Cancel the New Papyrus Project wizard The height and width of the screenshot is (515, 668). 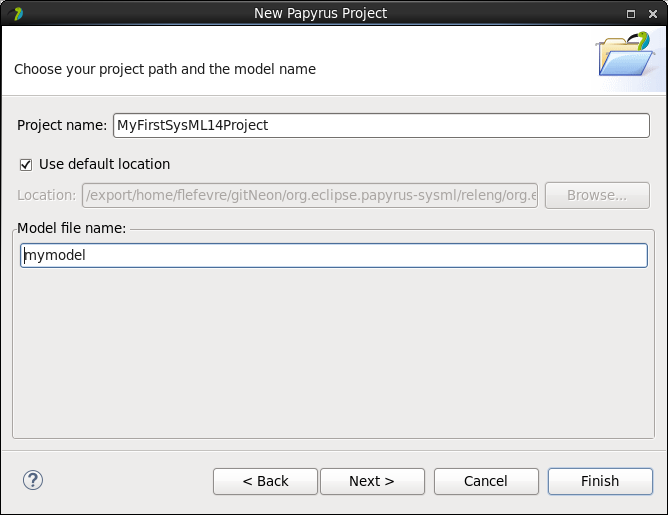486,481
